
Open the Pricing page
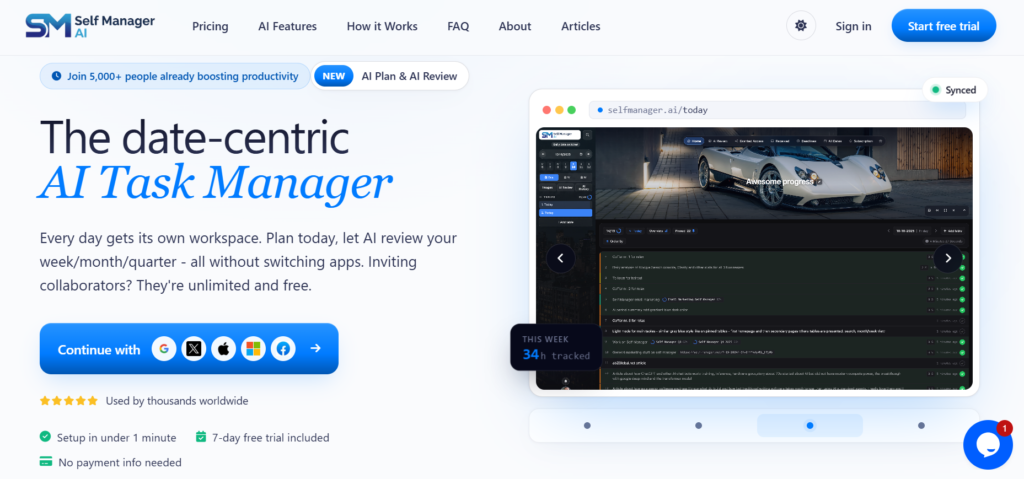point(210,26)
